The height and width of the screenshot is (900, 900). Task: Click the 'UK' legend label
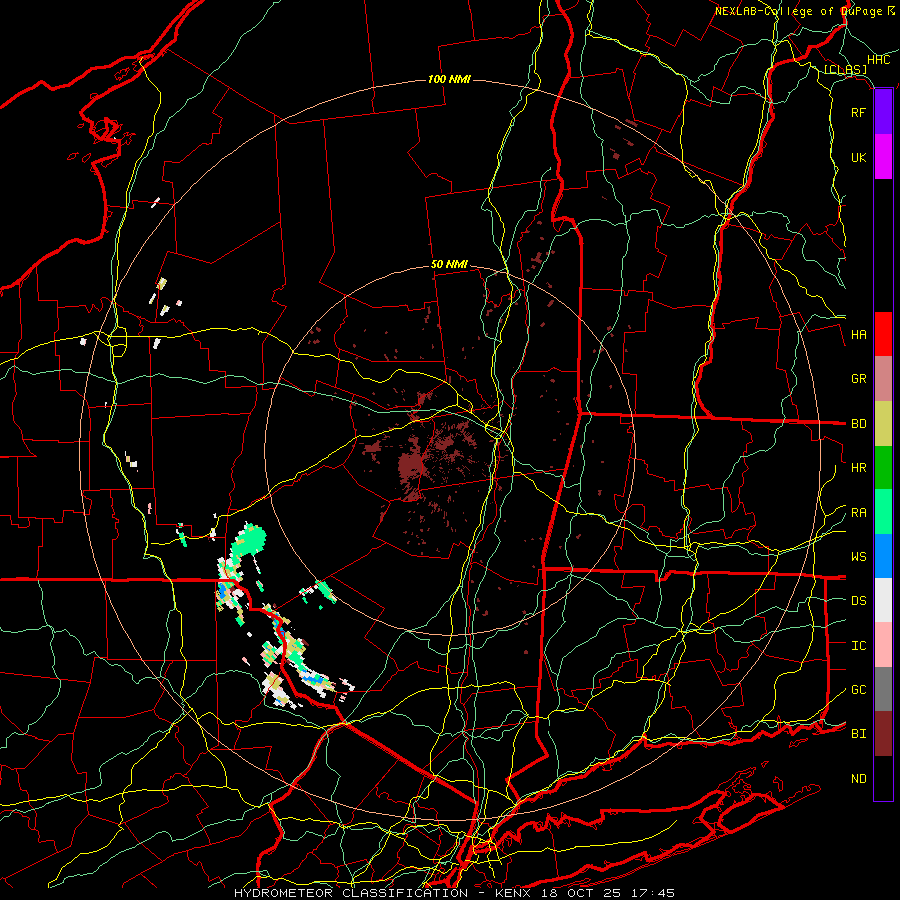pos(858,157)
